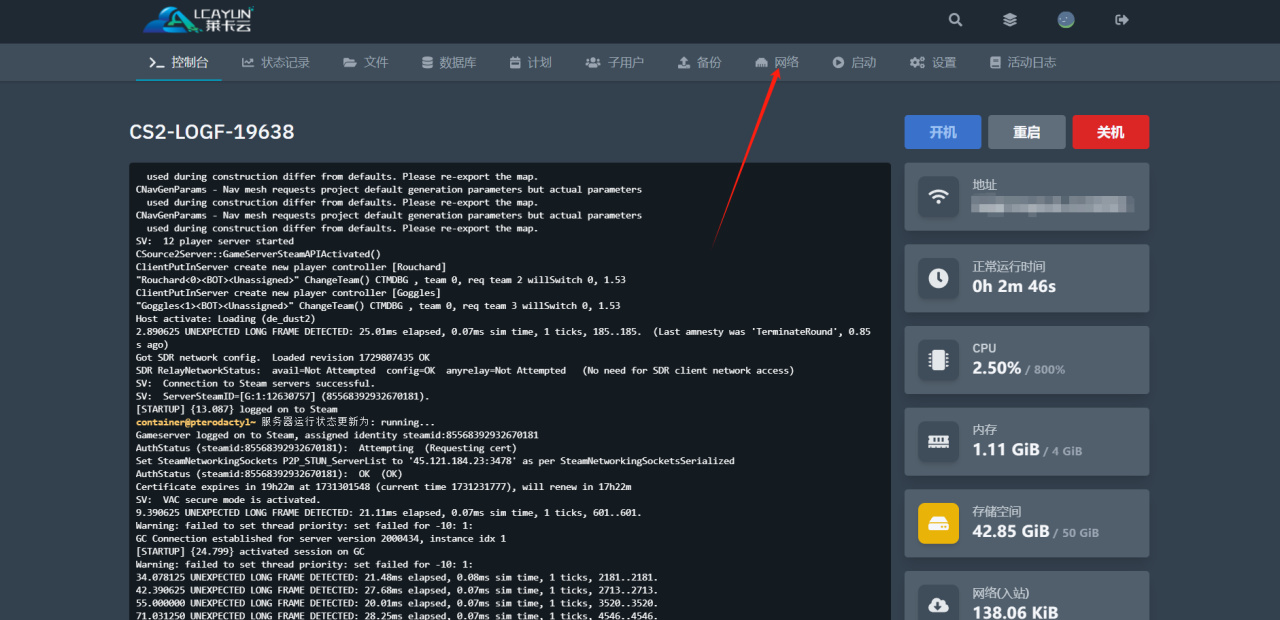This screenshot has height=620, width=1280.
Task: Open the 备份 backups tab
Action: click(x=699, y=62)
